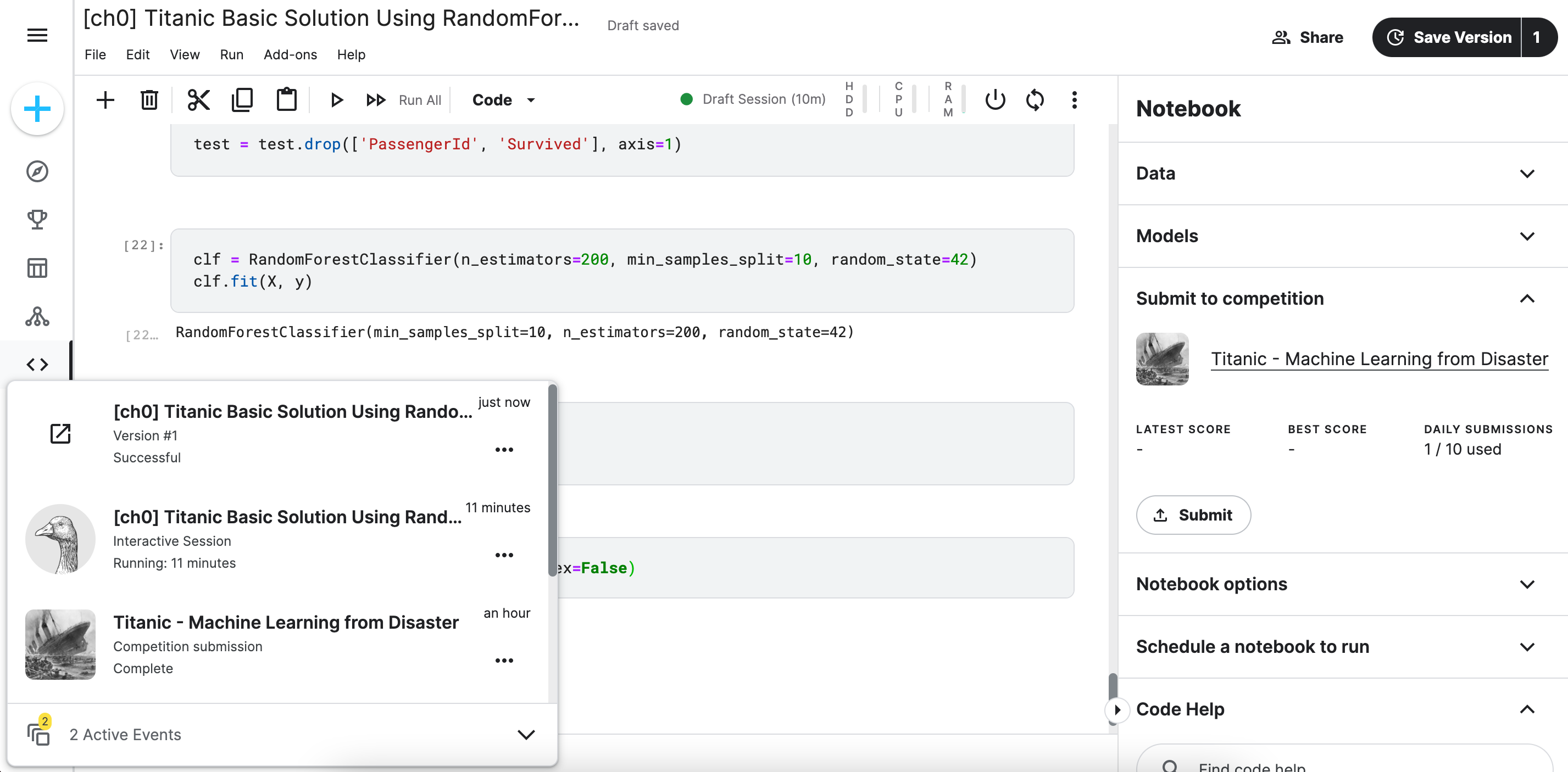
Task: Click the CPU usage meter
Action: [905, 99]
